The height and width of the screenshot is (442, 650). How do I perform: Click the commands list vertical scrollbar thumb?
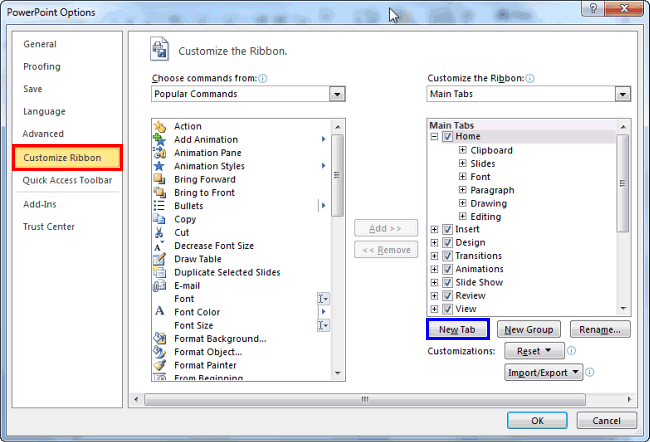337,175
